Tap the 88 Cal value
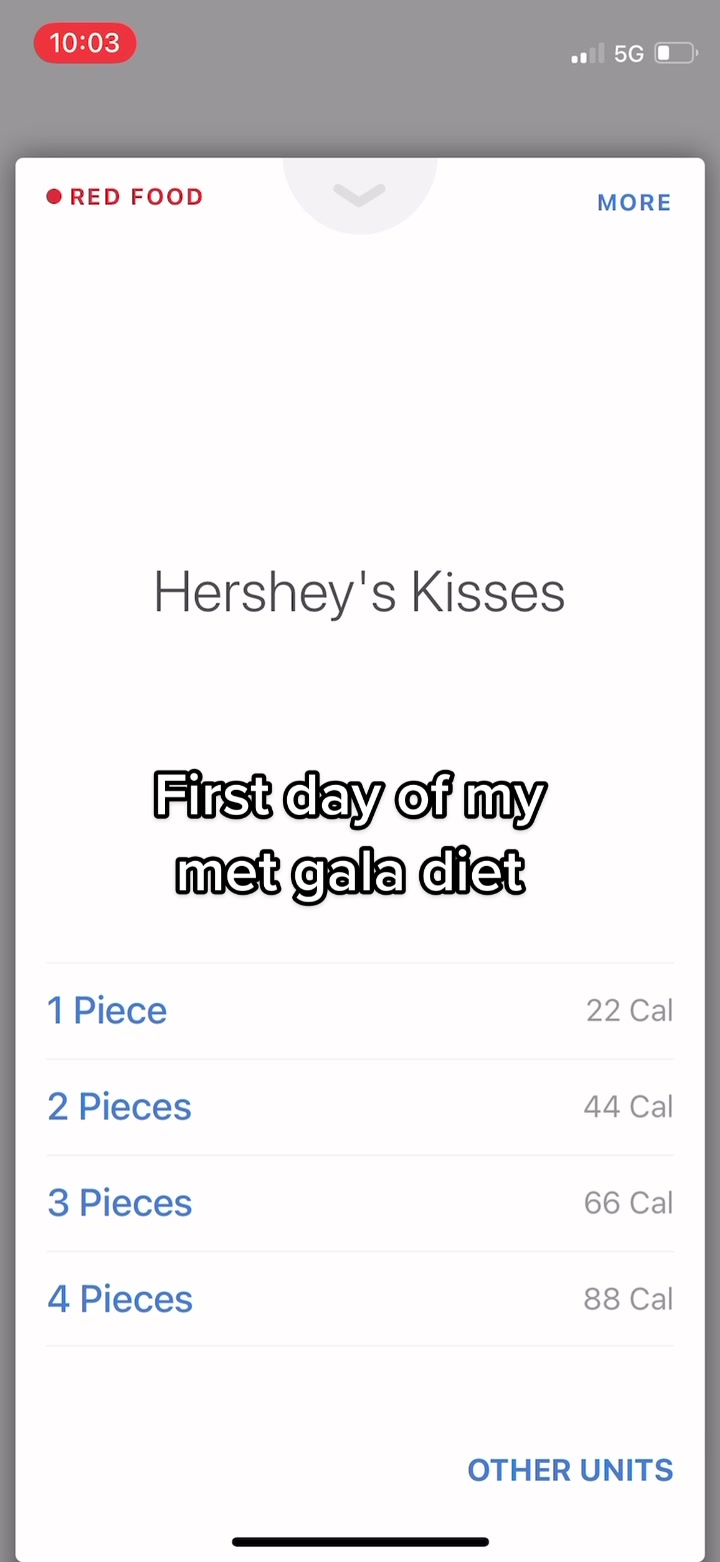Screen dimensions: 720x1562 [x=628, y=1298]
